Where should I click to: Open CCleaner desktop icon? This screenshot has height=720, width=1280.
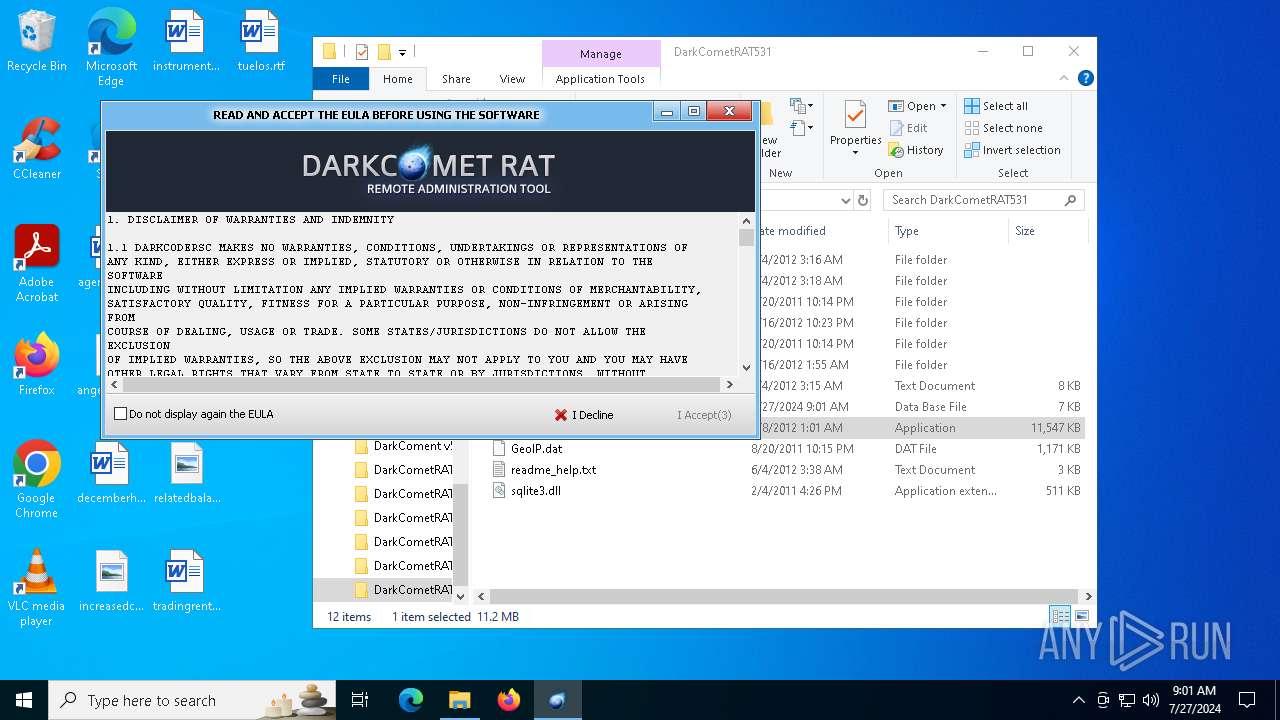pyautogui.click(x=37, y=149)
